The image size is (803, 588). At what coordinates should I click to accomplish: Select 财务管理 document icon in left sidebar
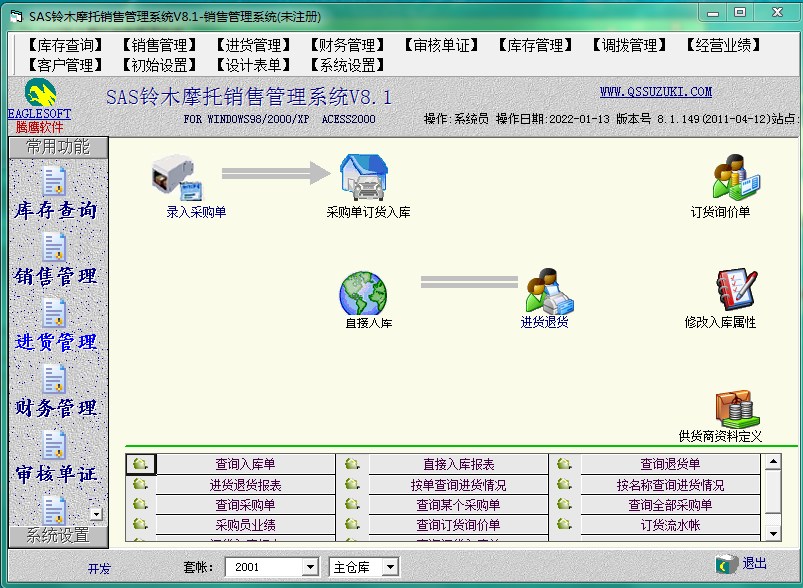[x=54, y=379]
